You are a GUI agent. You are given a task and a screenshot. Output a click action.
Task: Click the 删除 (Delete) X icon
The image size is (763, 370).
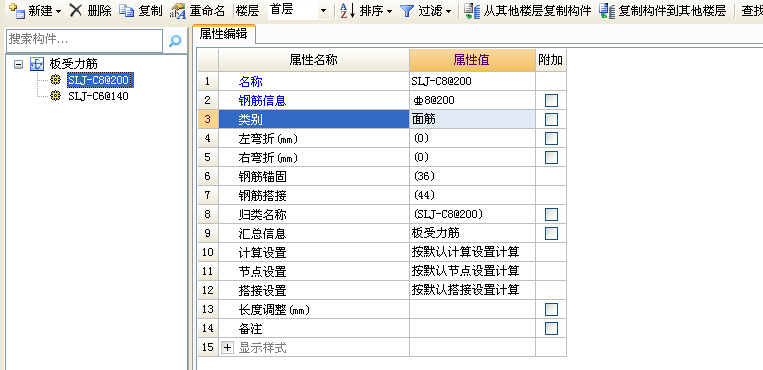76,10
